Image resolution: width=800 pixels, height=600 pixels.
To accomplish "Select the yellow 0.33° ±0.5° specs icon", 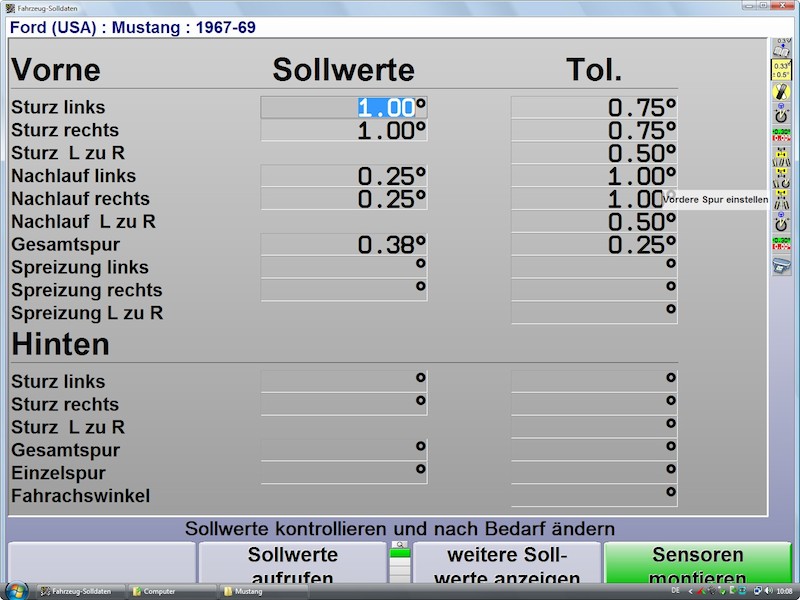I will click(x=781, y=70).
